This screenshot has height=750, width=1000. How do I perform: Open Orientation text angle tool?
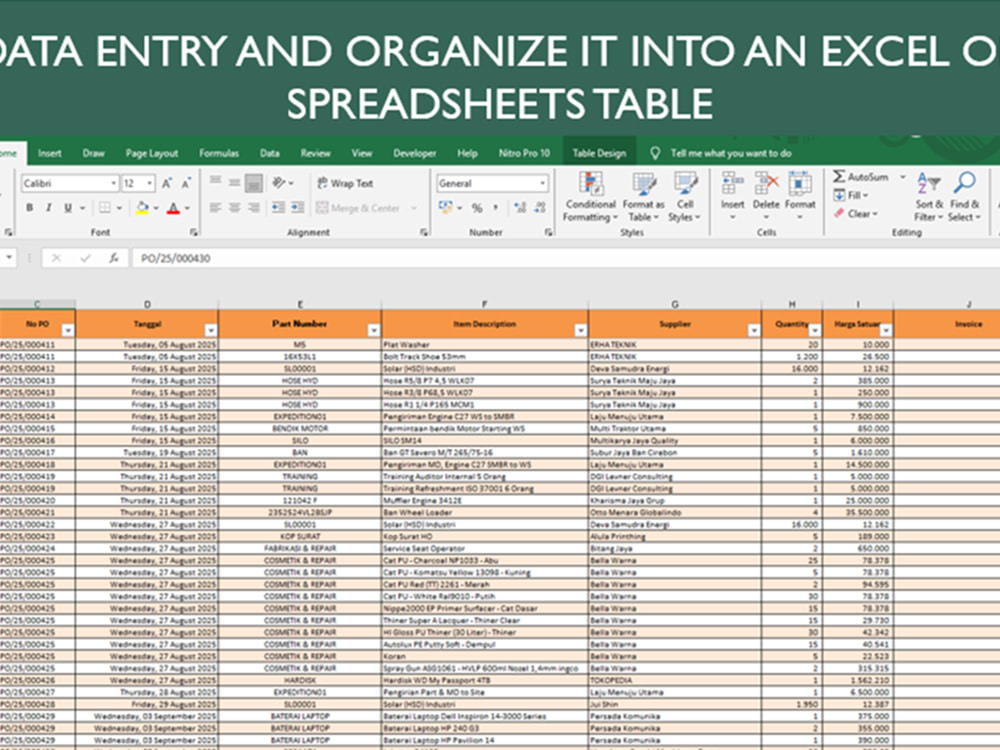pyautogui.click(x=279, y=183)
